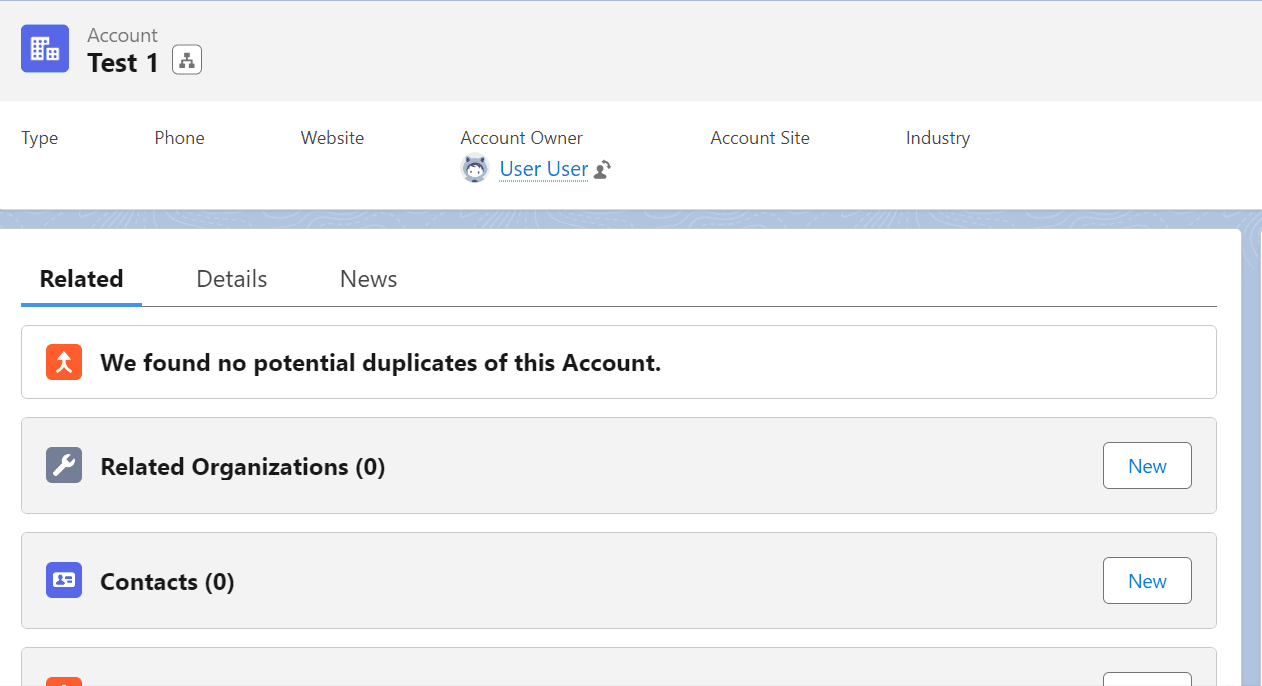Image resolution: width=1262 pixels, height=686 pixels.
Task: Click the duplicates merge icon
Action: pos(64,362)
